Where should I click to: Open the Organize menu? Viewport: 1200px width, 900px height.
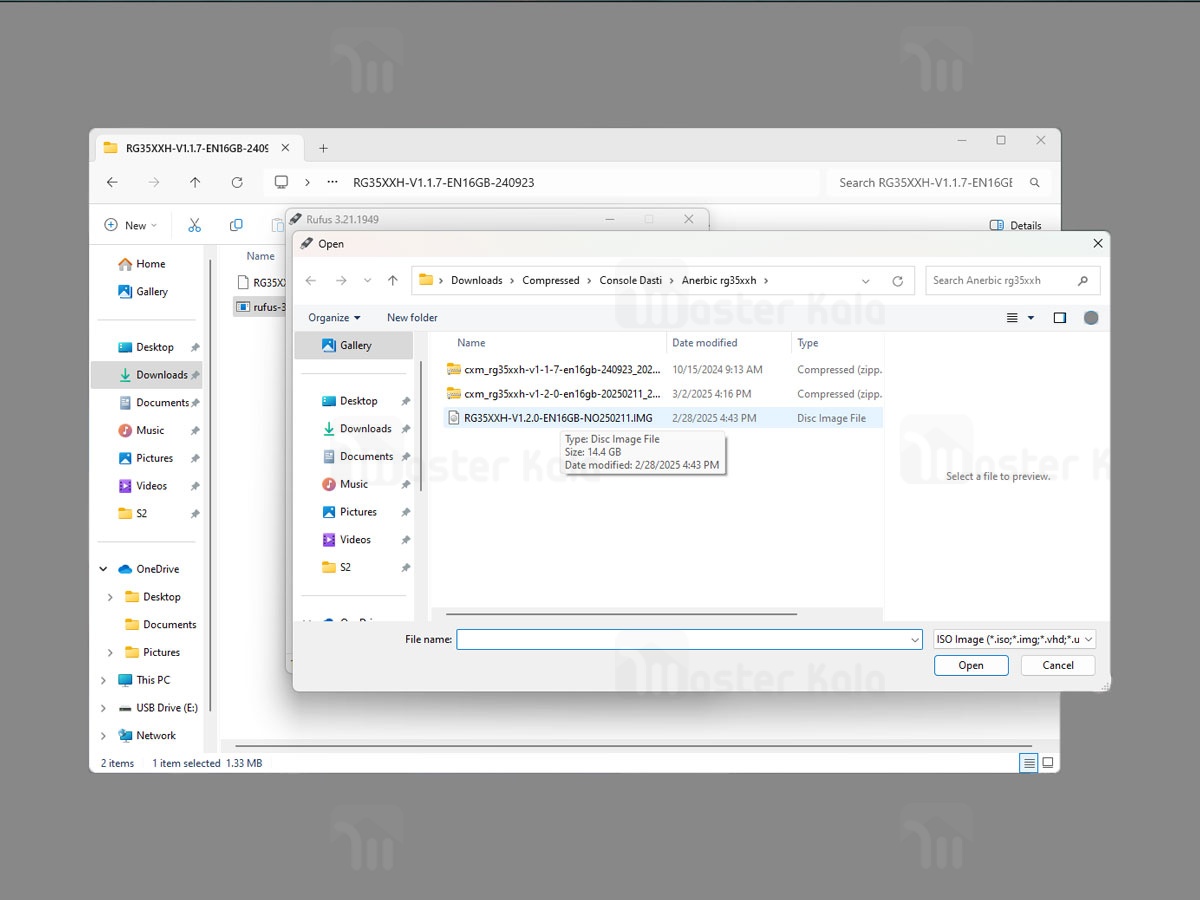pos(334,318)
